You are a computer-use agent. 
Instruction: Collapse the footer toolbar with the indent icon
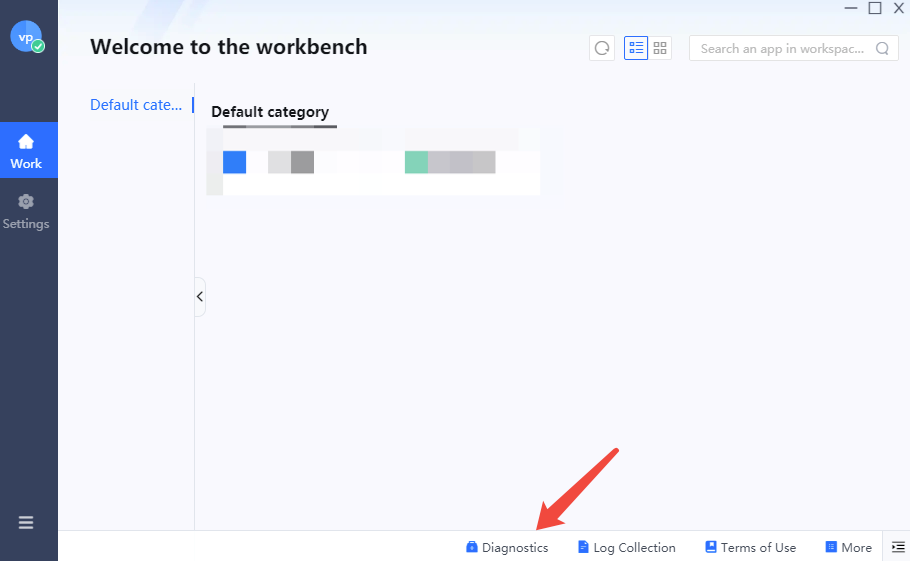[x=898, y=547]
